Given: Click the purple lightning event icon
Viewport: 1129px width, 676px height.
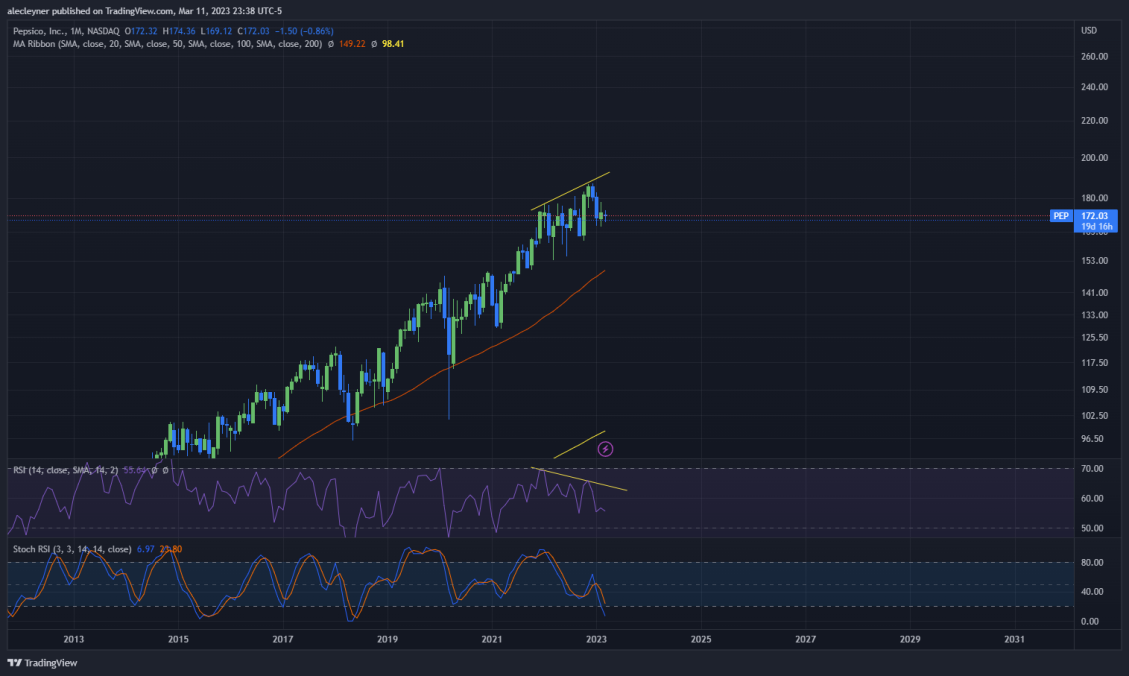Looking at the screenshot, I should 606,449.
